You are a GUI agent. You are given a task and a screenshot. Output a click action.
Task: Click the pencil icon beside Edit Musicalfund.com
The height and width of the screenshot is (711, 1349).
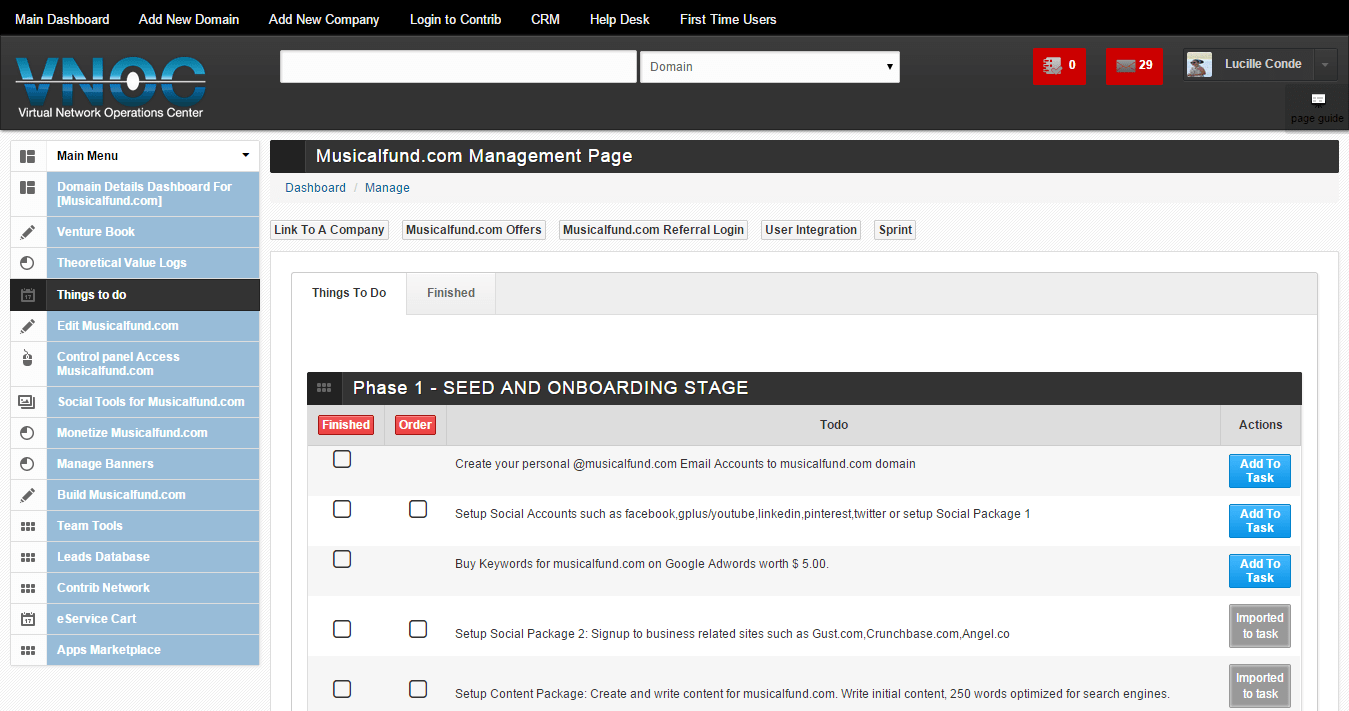point(28,326)
